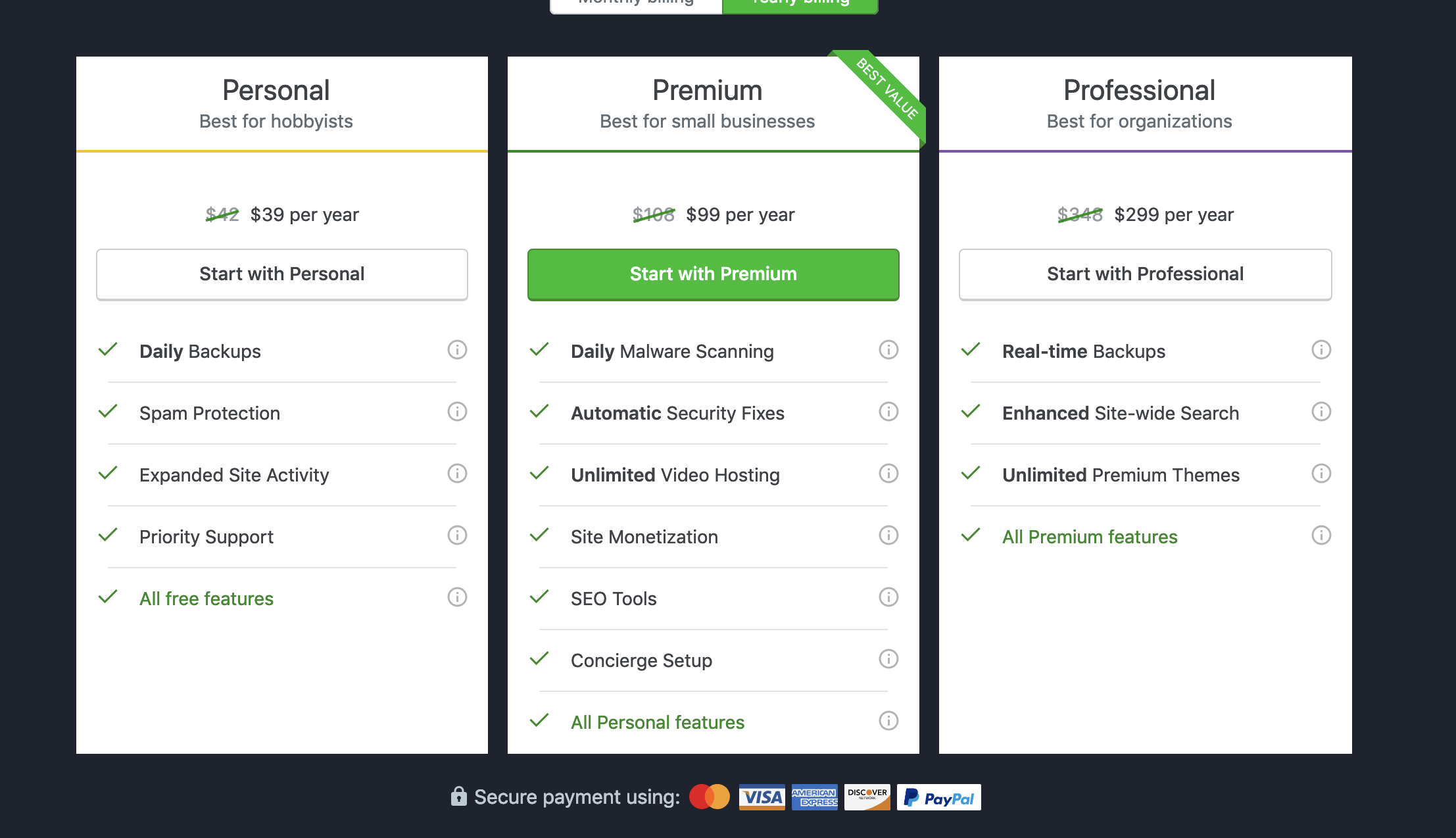
Task: Open All free features link
Action: (206, 599)
